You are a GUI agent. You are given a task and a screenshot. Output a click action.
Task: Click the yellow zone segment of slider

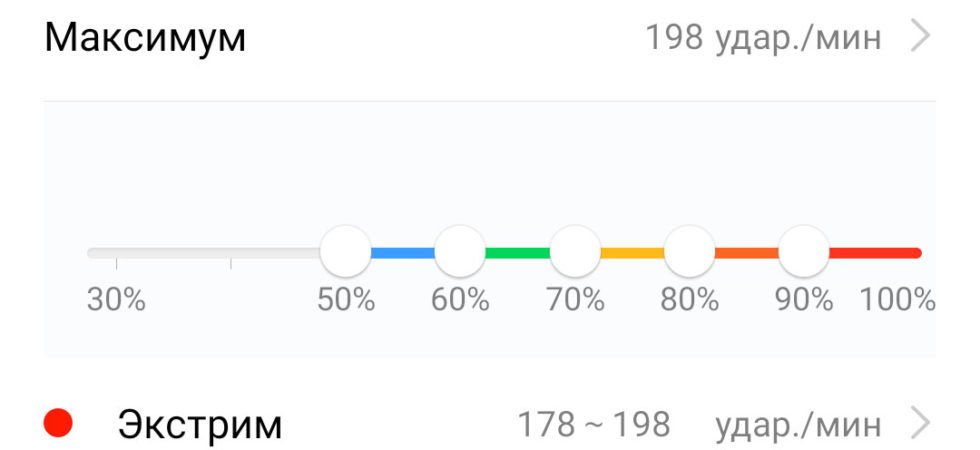click(x=632, y=252)
